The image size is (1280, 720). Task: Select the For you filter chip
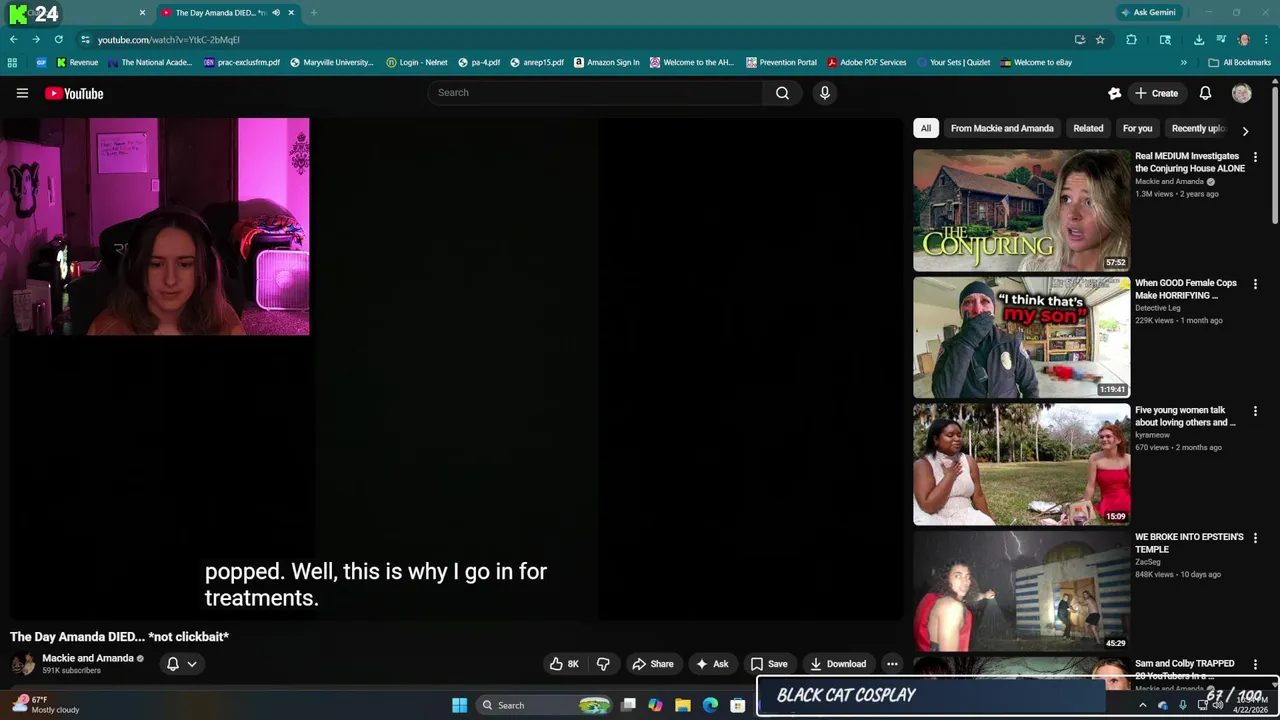coord(1137,128)
